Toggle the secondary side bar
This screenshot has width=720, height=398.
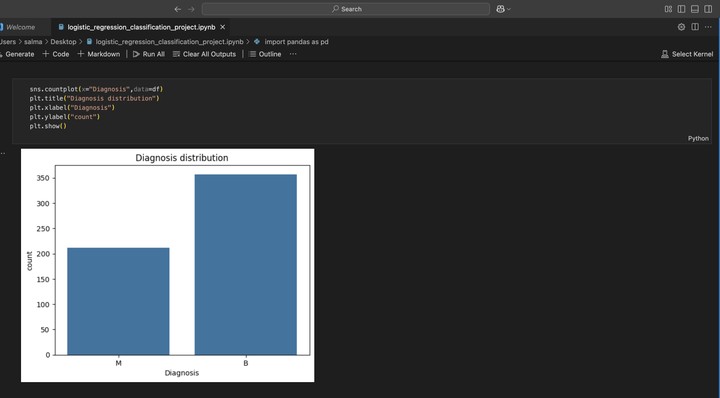[x=708, y=9]
